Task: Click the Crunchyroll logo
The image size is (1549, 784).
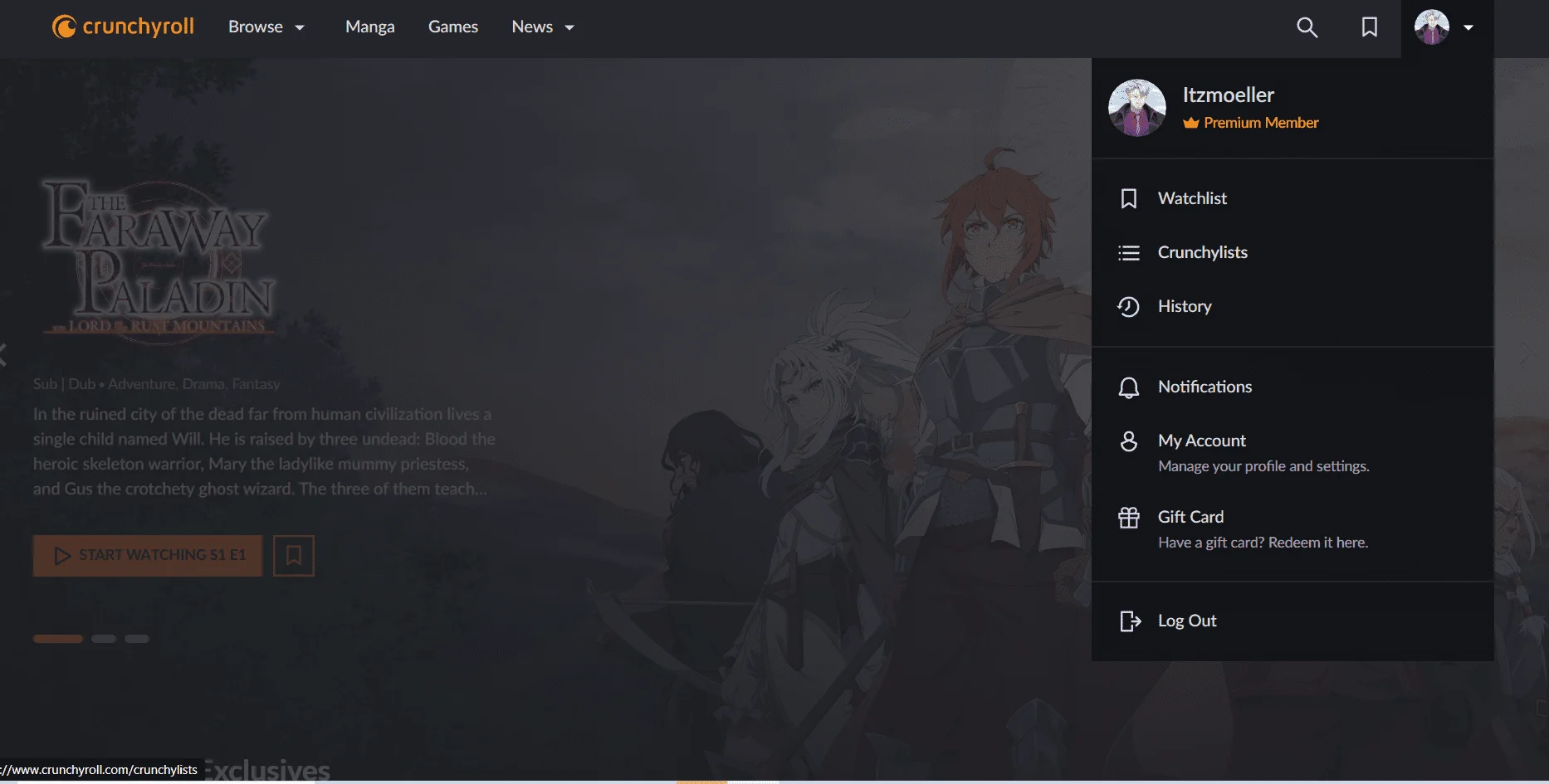Action: pos(123,27)
